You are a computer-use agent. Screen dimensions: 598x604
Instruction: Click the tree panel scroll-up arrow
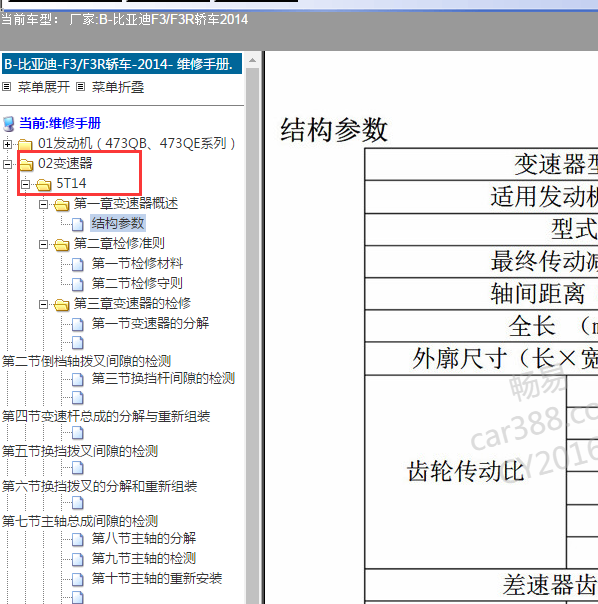click(x=252, y=60)
